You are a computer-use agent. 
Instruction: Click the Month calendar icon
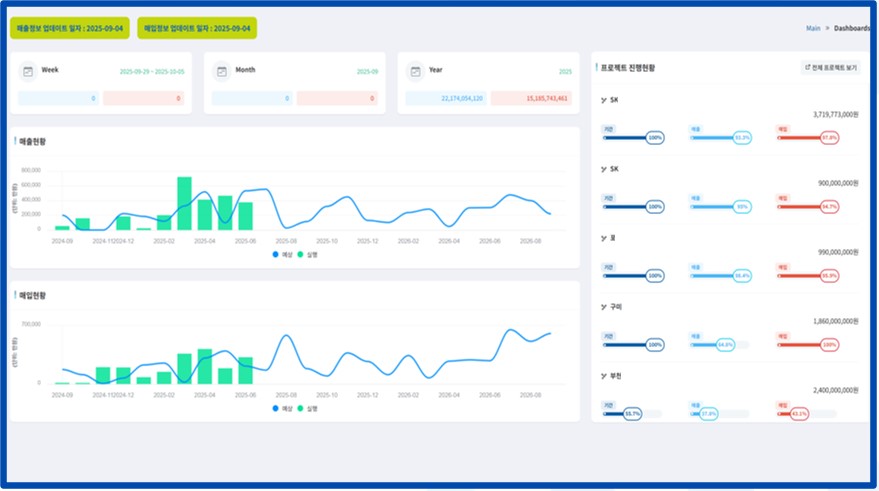222,72
